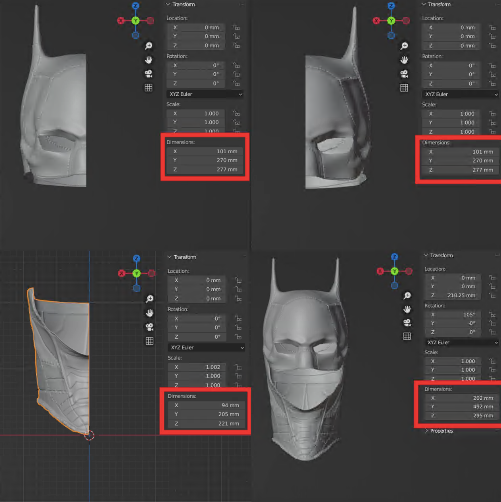Image resolution: width=501 pixels, height=502 pixels.
Task: Click zoom magnifier icon in top-right hollow-interior screenshot
Action: click(x=404, y=46)
